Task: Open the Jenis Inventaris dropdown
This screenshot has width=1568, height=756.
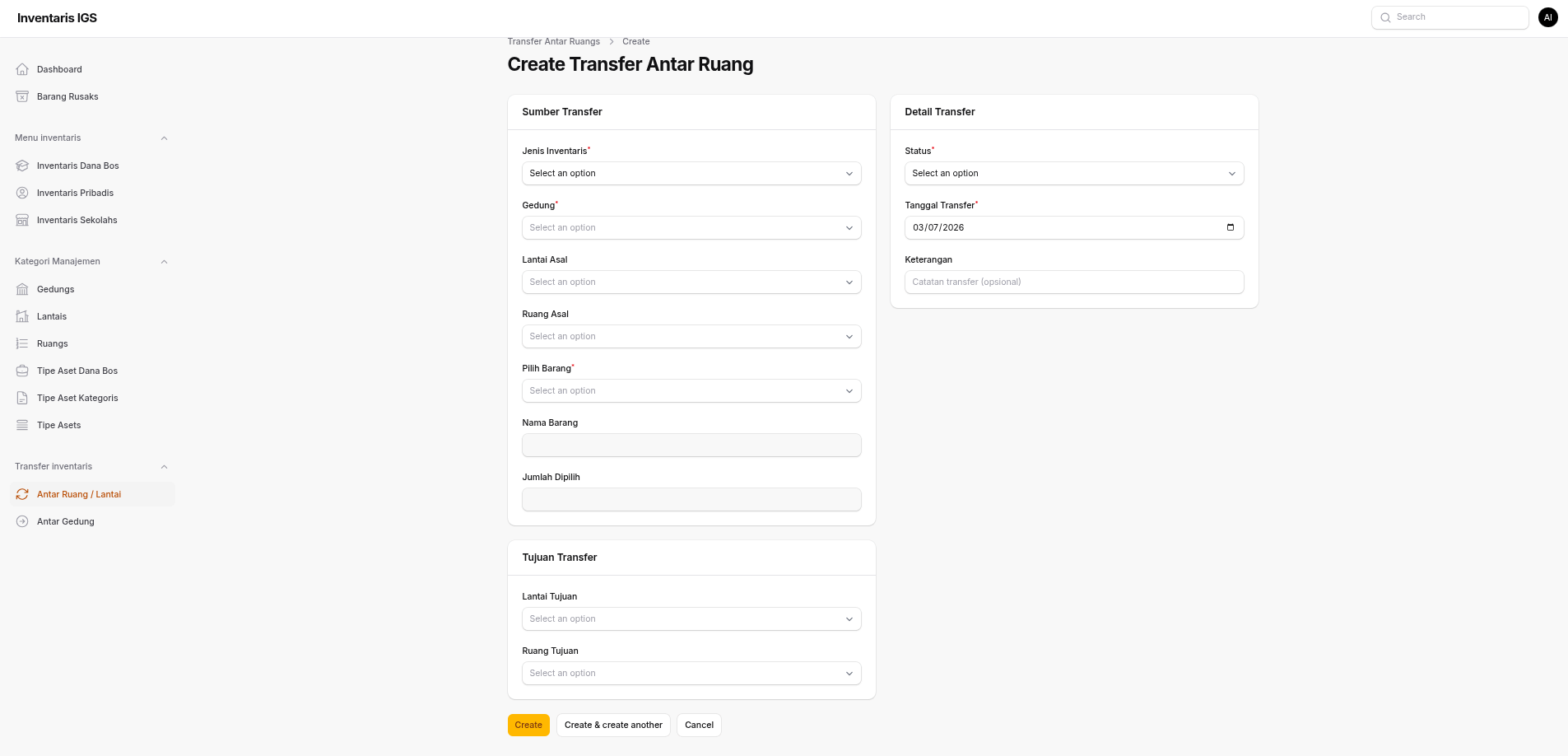Action: click(x=691, y=174)
